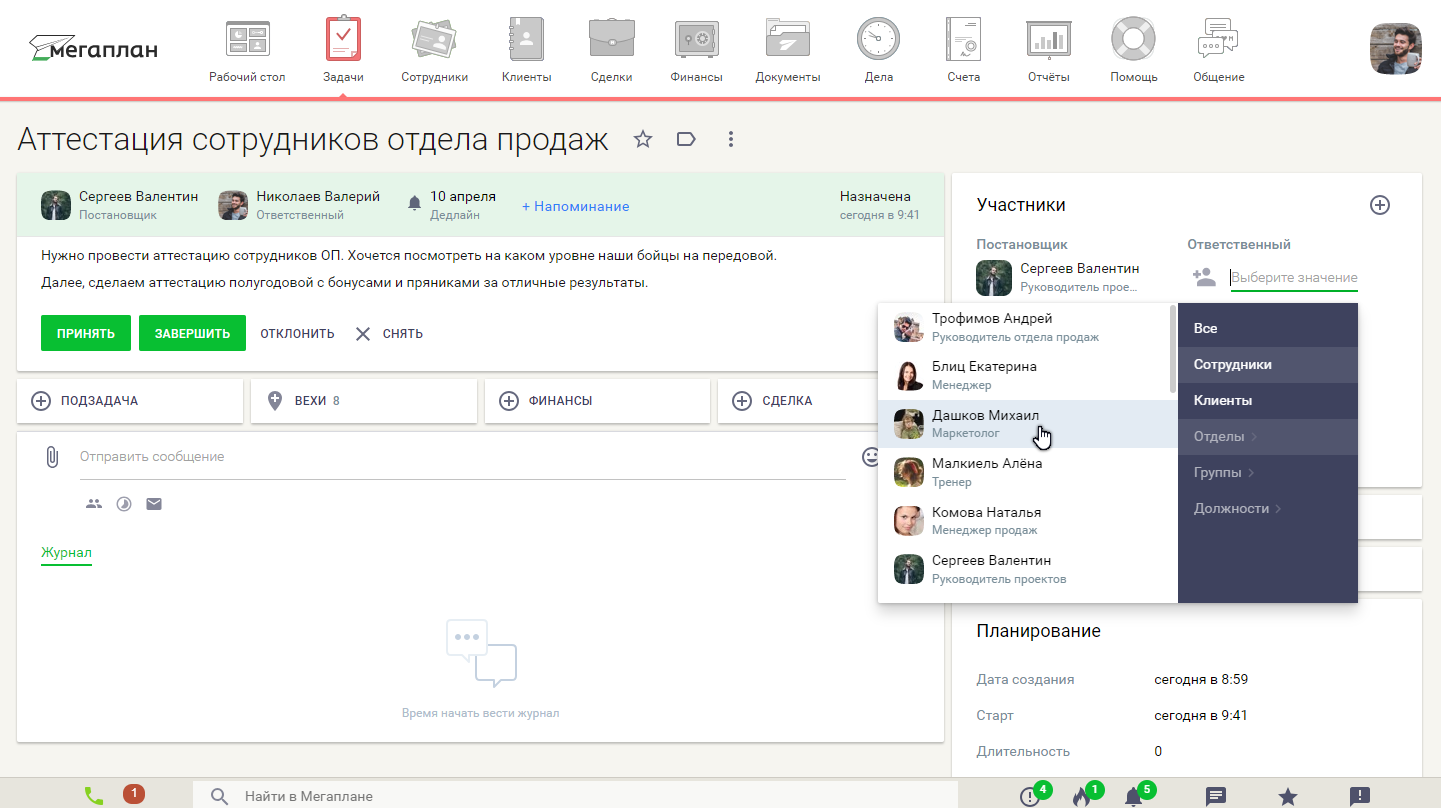This screenshot has width=1441, height=808.
Task: Choose Дашков Михаил from the list
Action: point(985,424)
